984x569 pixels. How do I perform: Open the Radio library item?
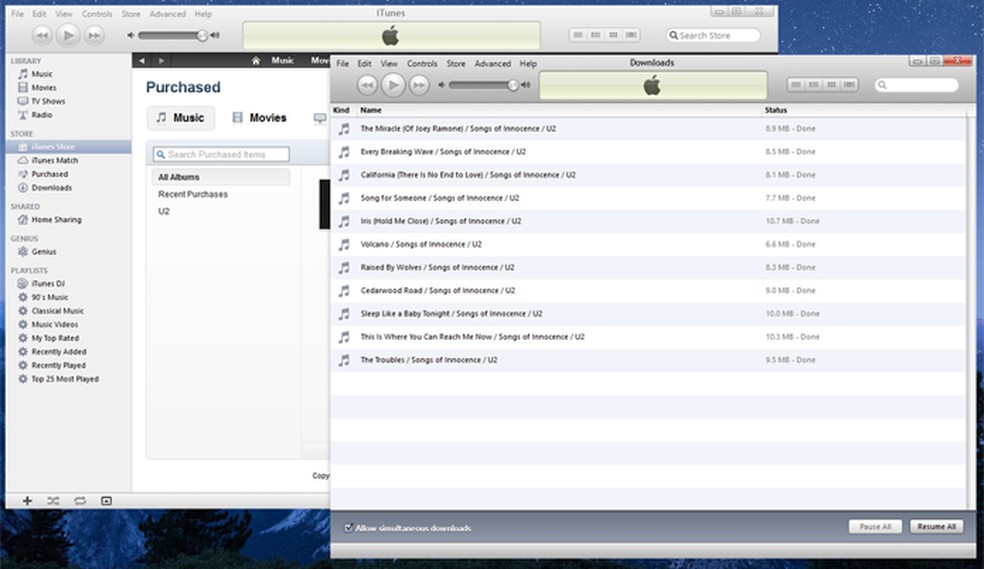[41, 115]
